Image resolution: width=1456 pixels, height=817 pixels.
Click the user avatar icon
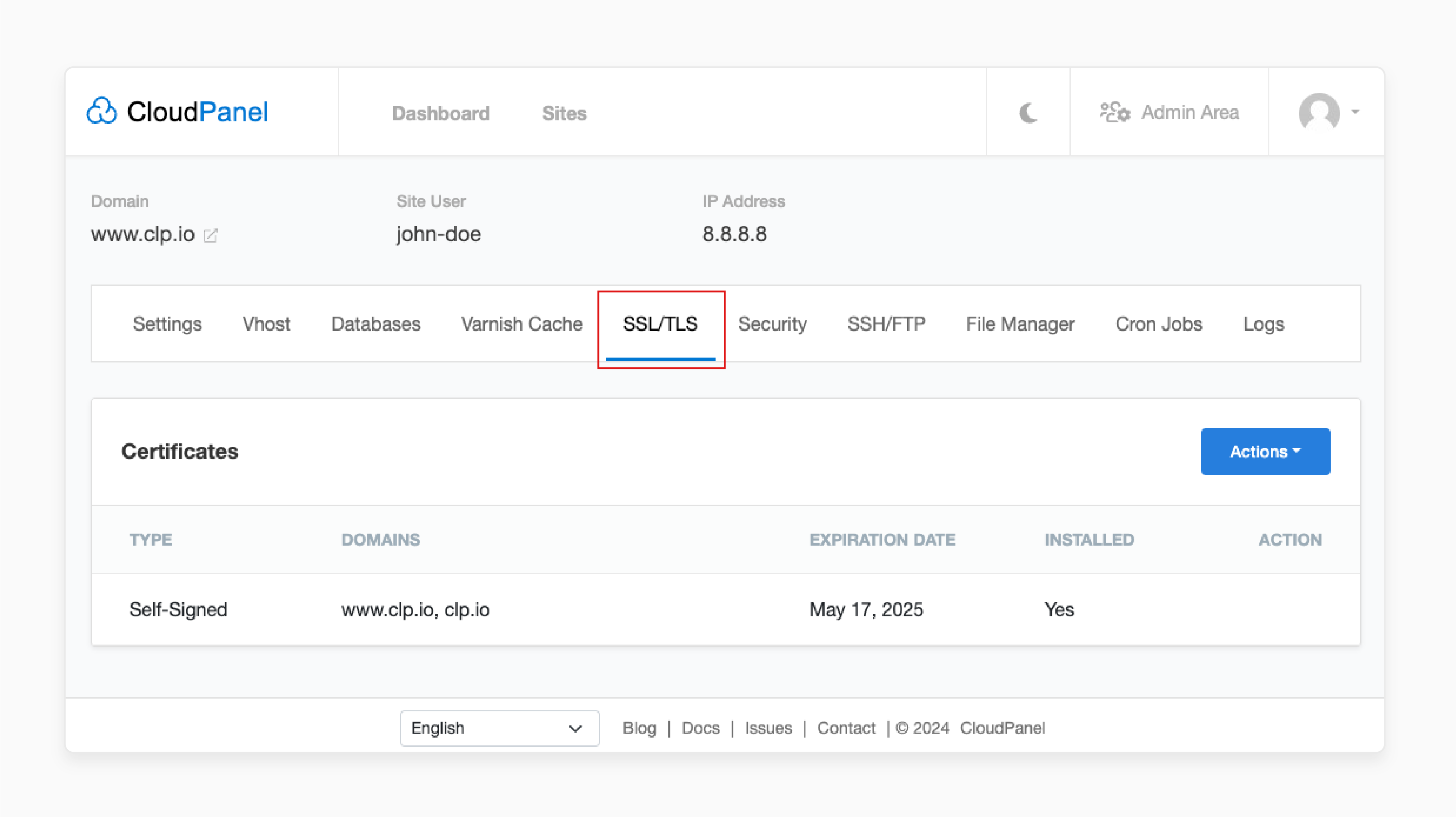(x=1319, y=112)
